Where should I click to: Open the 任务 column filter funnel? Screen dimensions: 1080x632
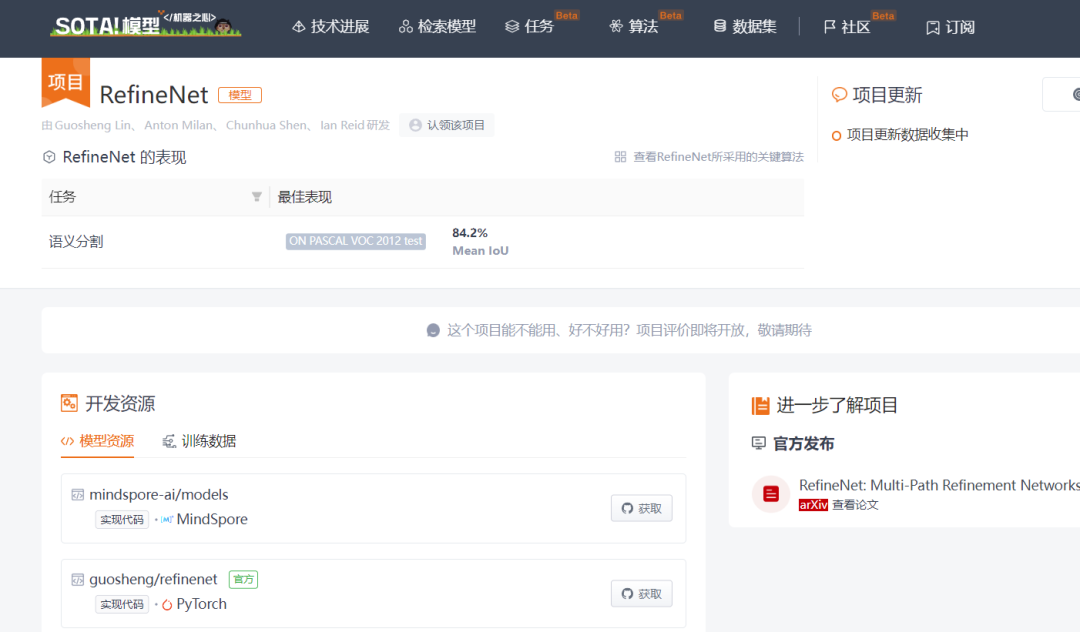[257, 197]
